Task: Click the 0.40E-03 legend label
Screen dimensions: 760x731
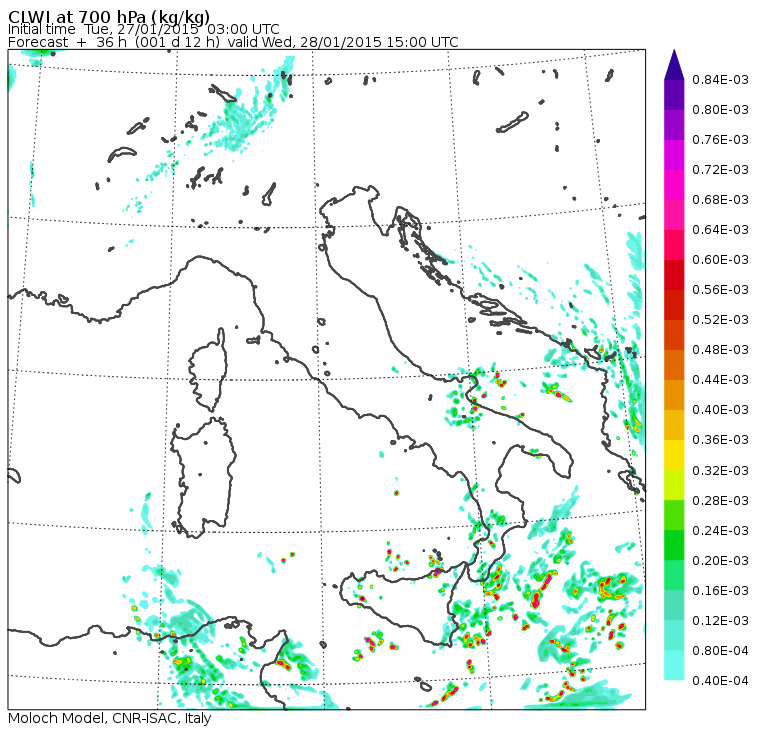Action: point(720,410)
